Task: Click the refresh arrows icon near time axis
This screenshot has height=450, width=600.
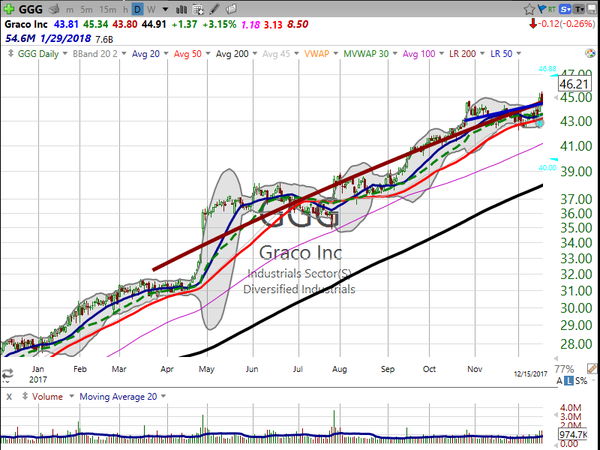Action: (x=7, y=374)
